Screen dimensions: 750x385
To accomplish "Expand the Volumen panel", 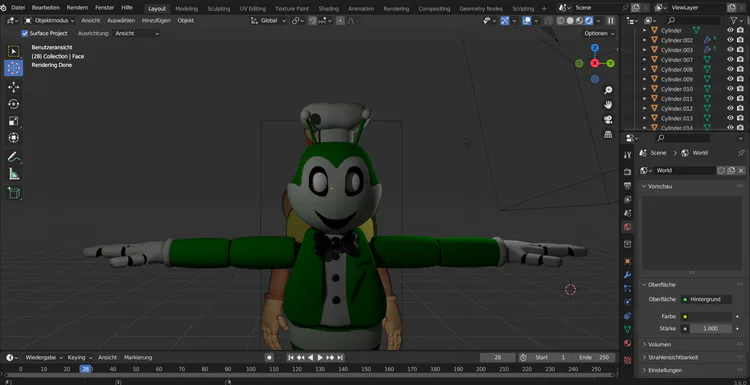I will (659, 344).
